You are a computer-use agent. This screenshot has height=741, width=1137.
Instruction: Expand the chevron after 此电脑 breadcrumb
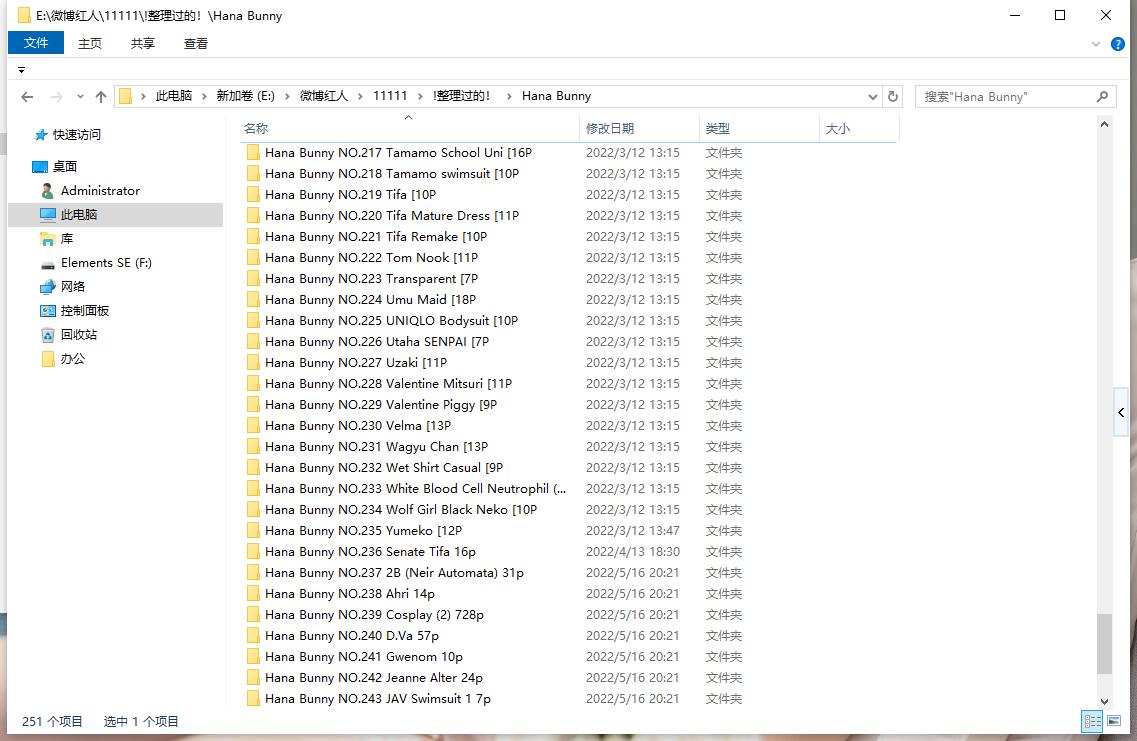(204, 96)
